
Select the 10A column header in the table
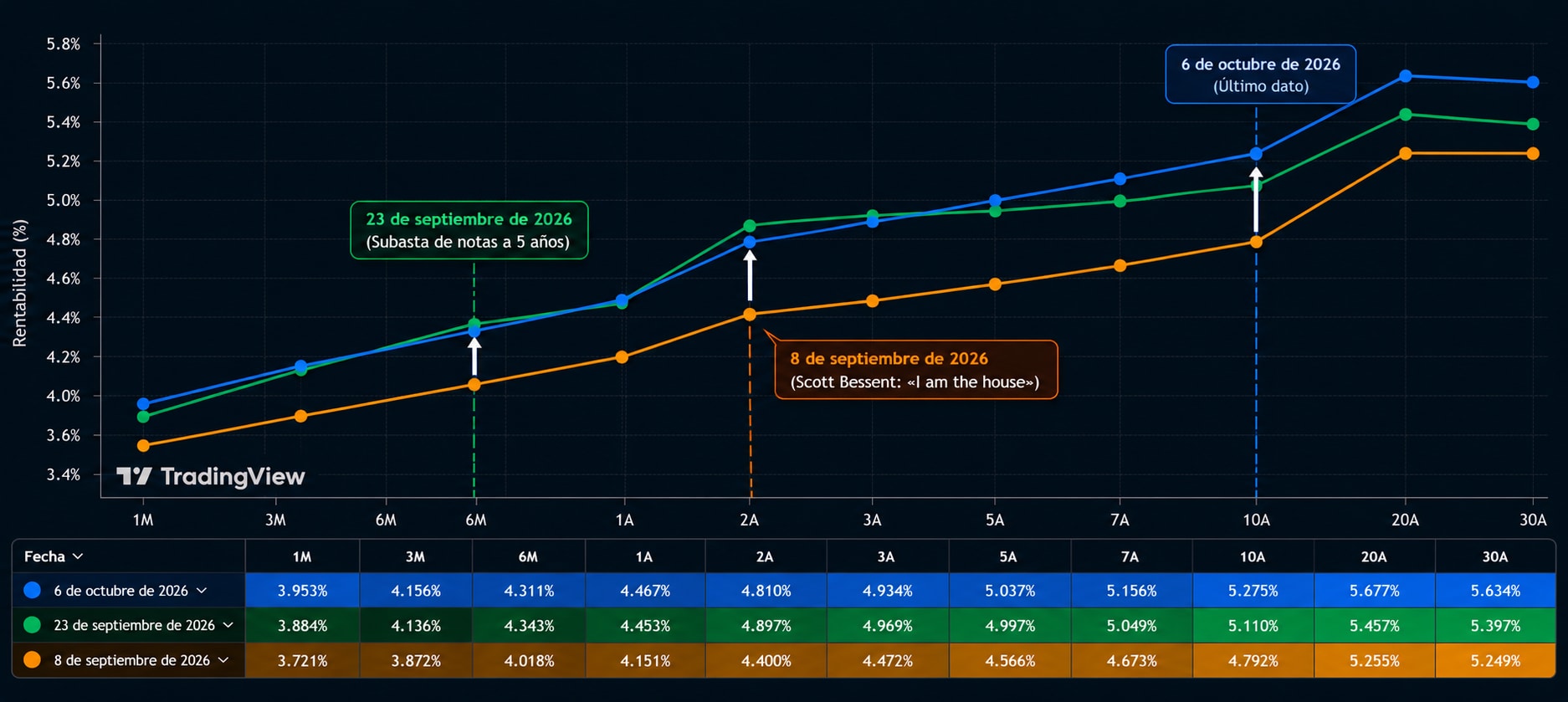pos(1253,556)
